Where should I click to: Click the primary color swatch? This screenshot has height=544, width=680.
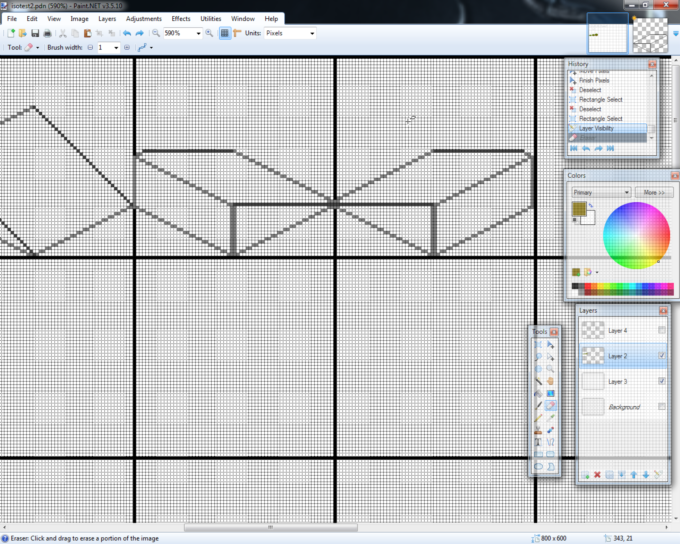click(x=579, y=210)
